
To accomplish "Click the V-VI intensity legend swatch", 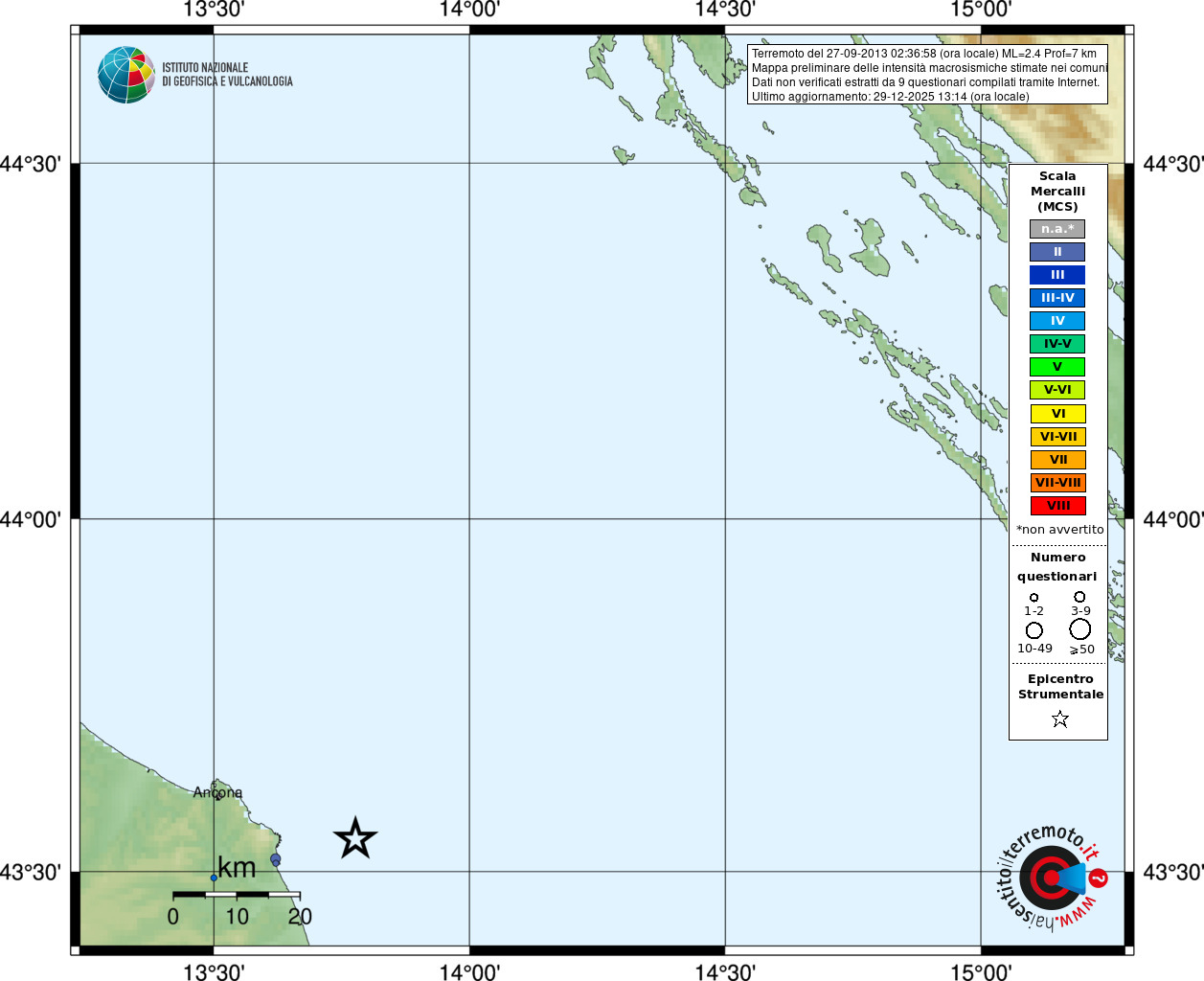I will [x=1057, y=390].
